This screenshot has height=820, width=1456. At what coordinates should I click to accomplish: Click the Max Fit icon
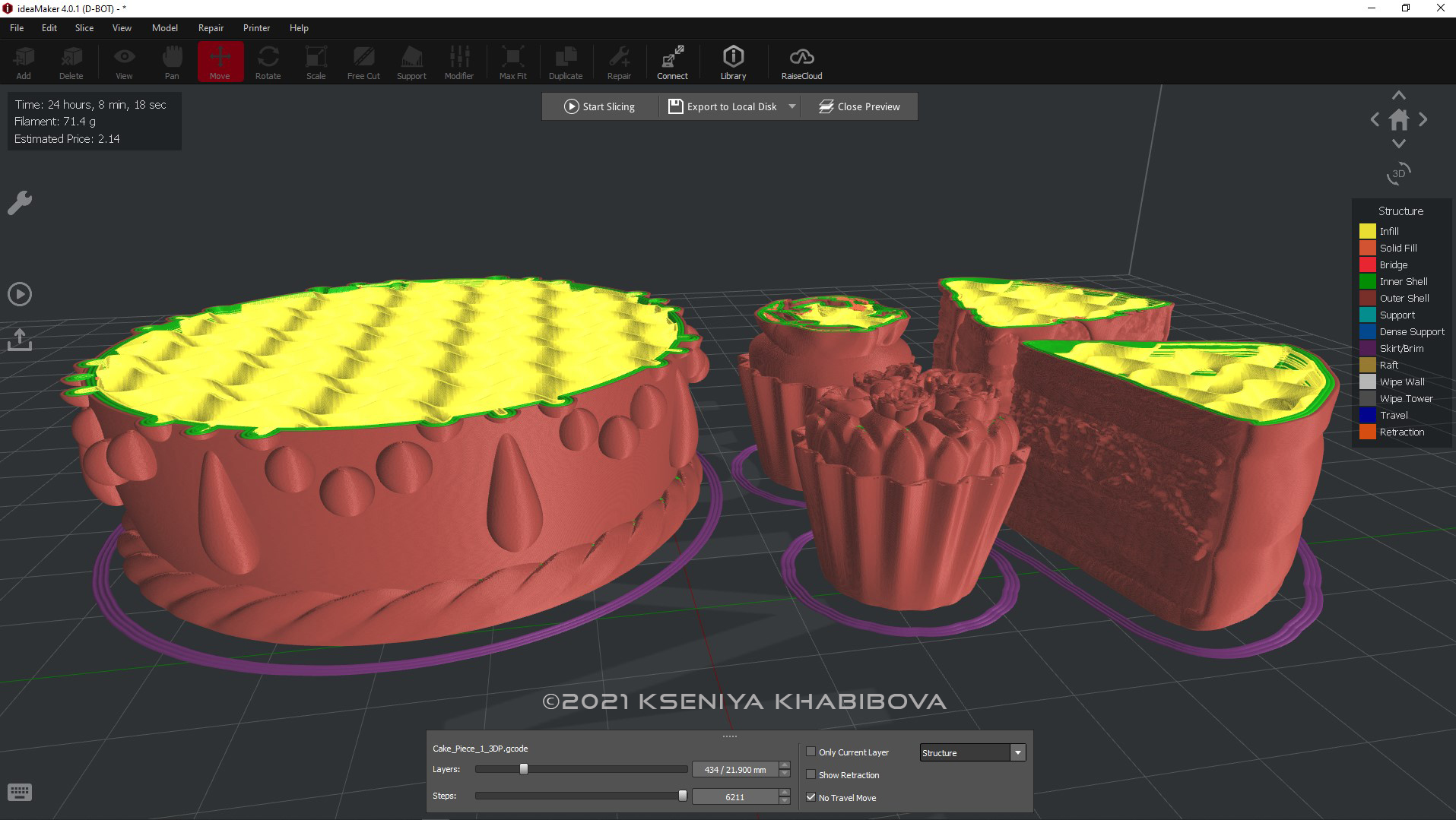tap(512, 61)
